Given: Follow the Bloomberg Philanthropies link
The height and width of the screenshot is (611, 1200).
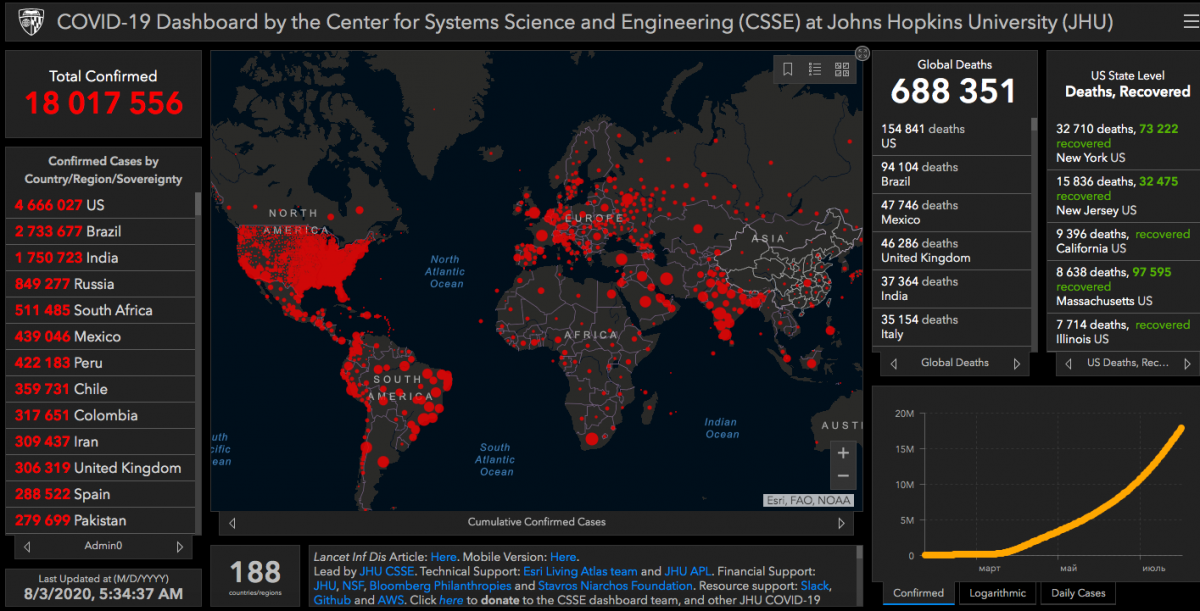Looking at the screenshot, I should click(x=440, y=585).
